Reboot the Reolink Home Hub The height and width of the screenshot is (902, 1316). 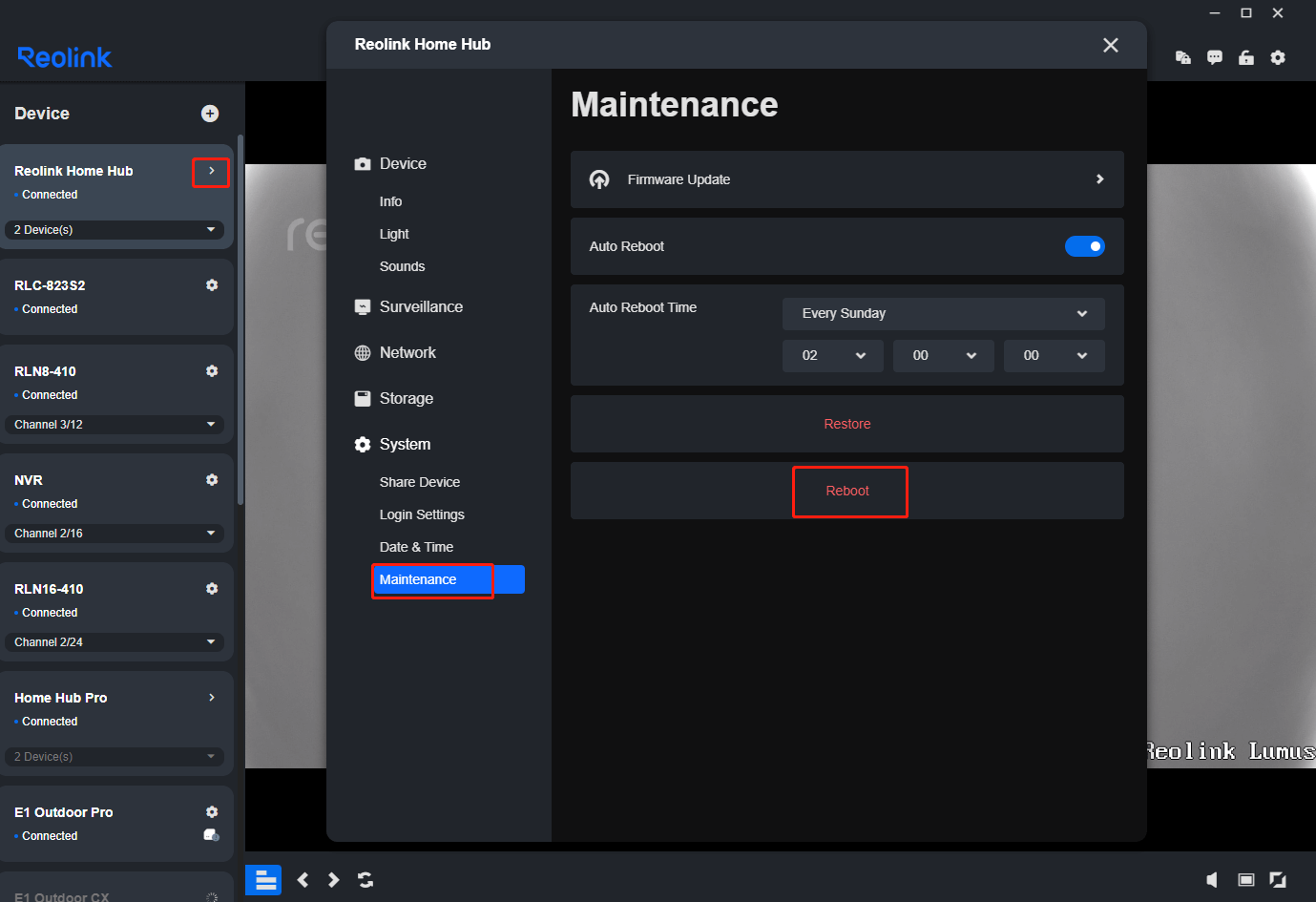849,490
